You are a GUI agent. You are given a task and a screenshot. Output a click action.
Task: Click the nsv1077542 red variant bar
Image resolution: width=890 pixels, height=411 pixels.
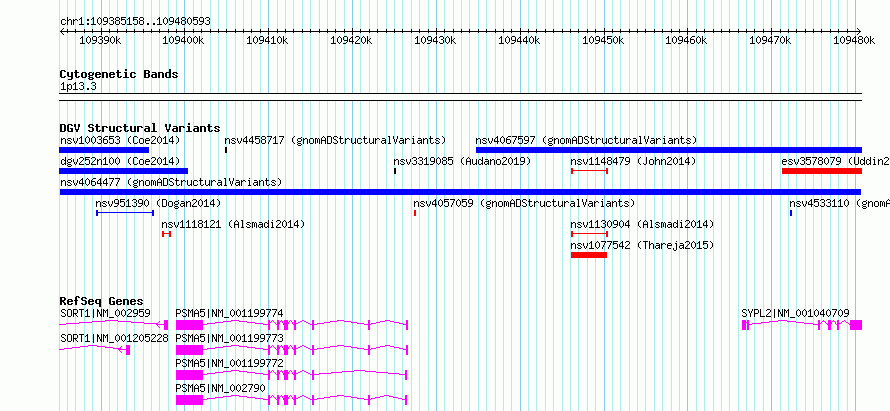(589, 255)
